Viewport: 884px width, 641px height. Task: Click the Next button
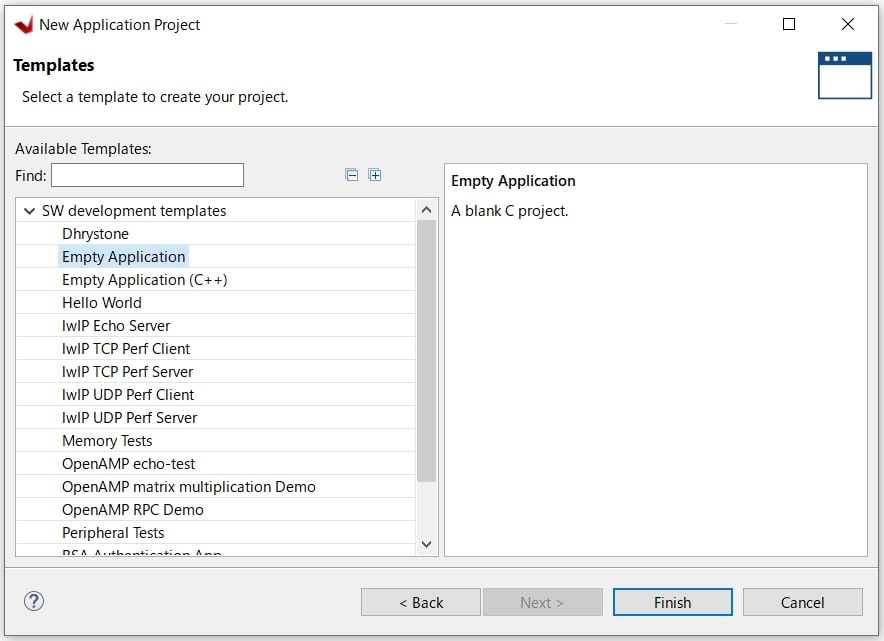542,603
